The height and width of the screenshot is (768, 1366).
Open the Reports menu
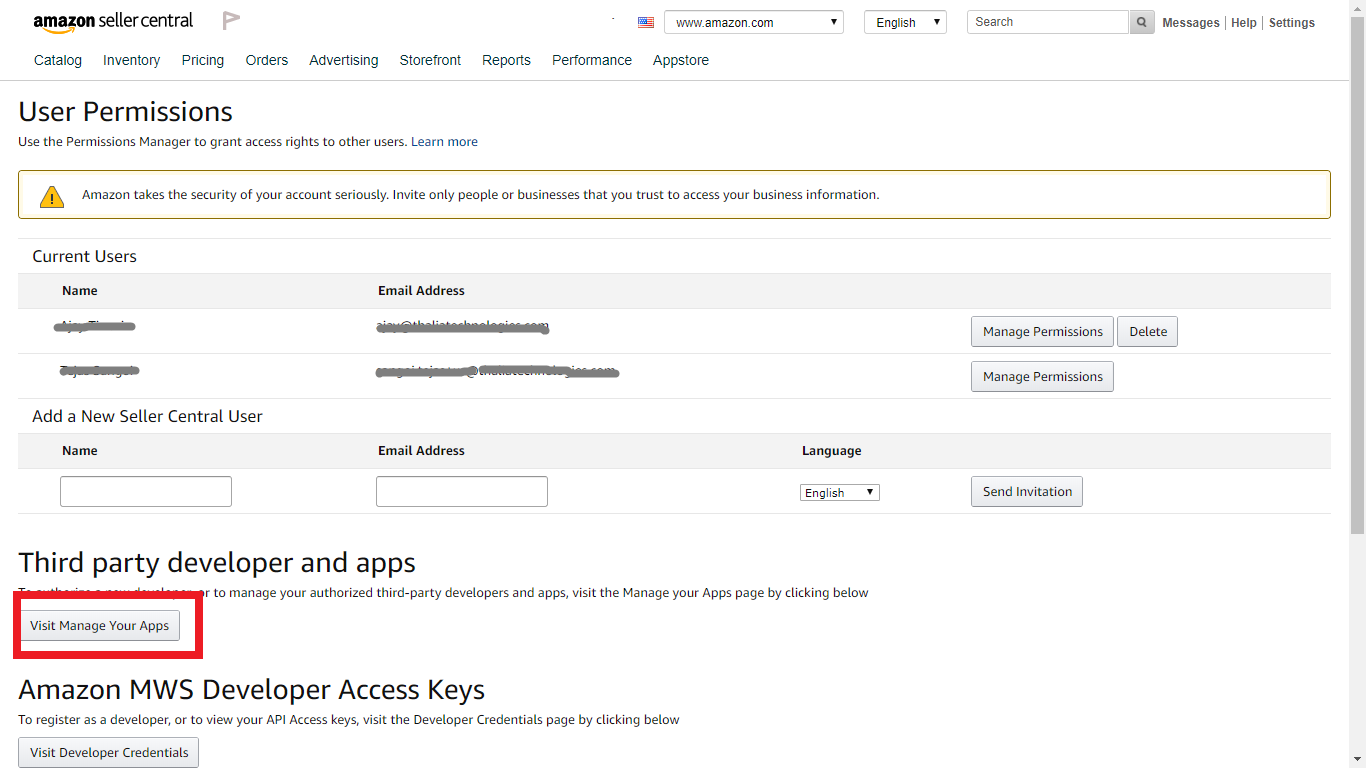click(x=506, y=60)
